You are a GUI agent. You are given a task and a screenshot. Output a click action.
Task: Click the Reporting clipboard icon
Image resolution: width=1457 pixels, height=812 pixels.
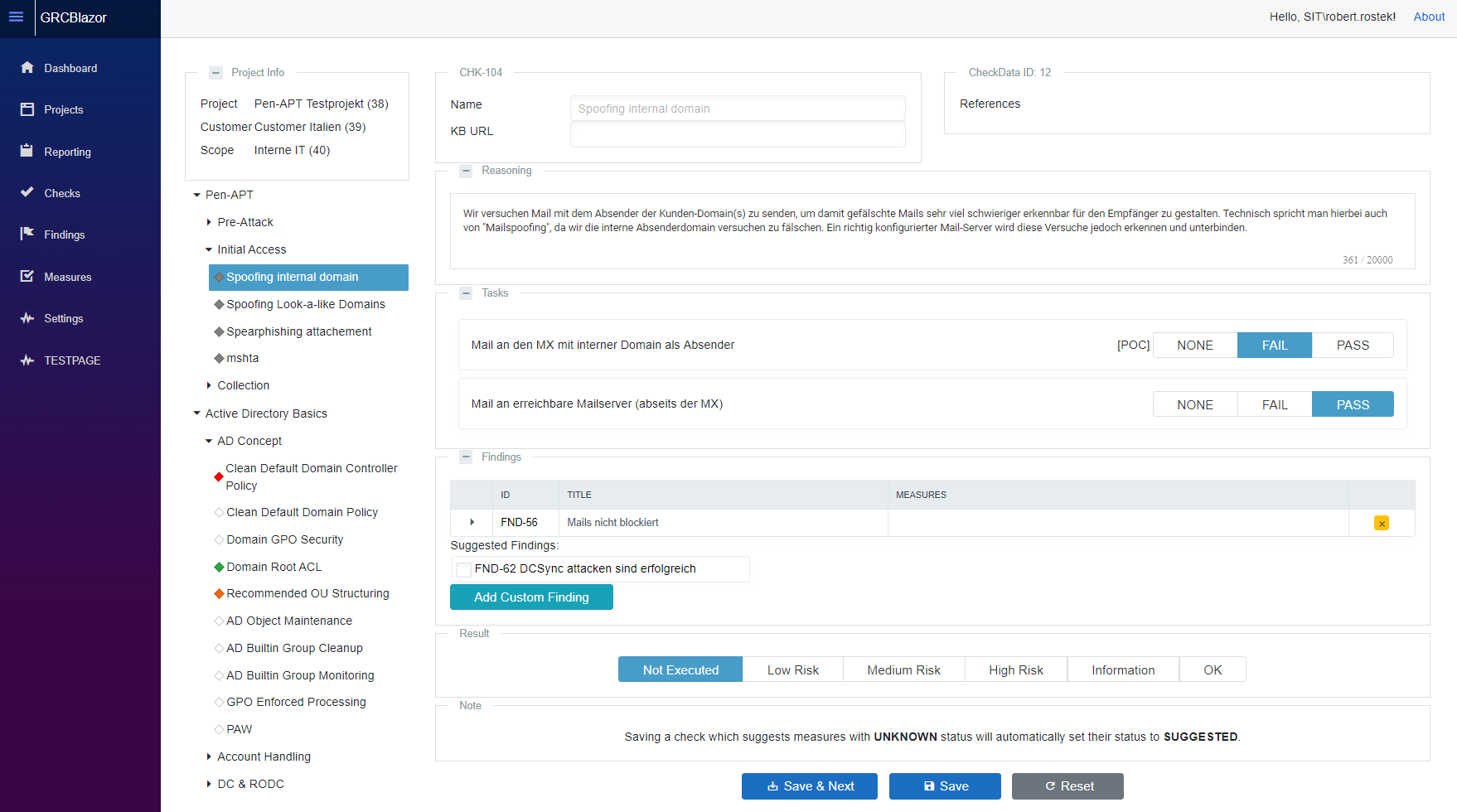27,151
